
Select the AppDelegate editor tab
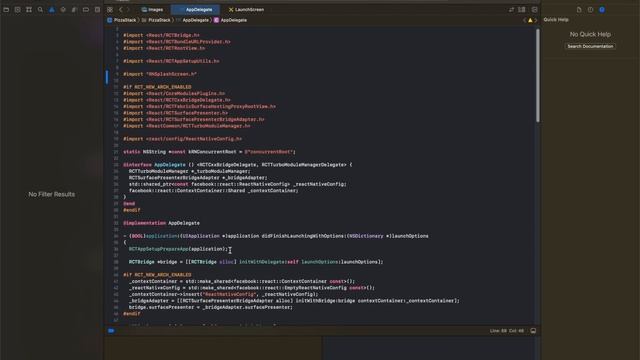(196, 9)
